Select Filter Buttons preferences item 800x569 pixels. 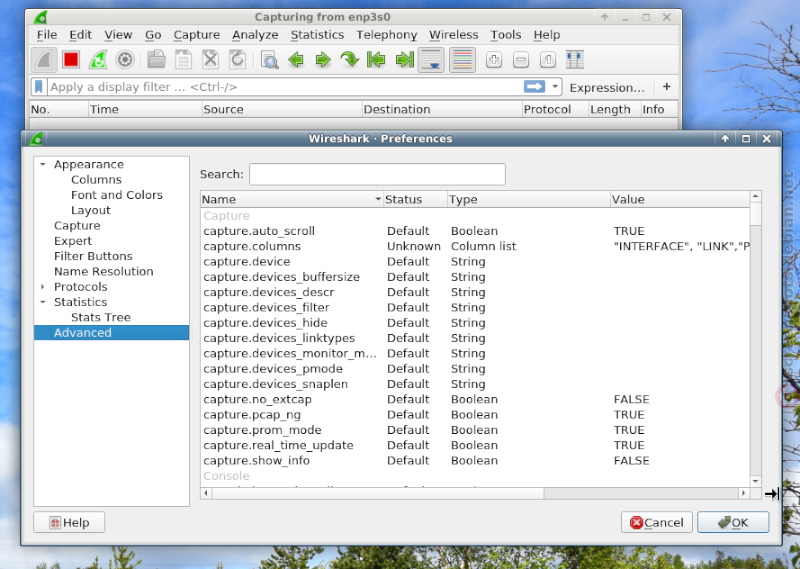93,256
